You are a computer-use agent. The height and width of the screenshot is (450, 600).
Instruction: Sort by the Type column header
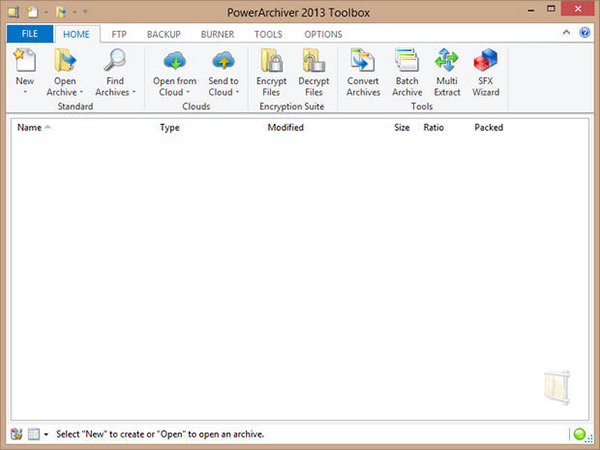(x=170, y=127)
